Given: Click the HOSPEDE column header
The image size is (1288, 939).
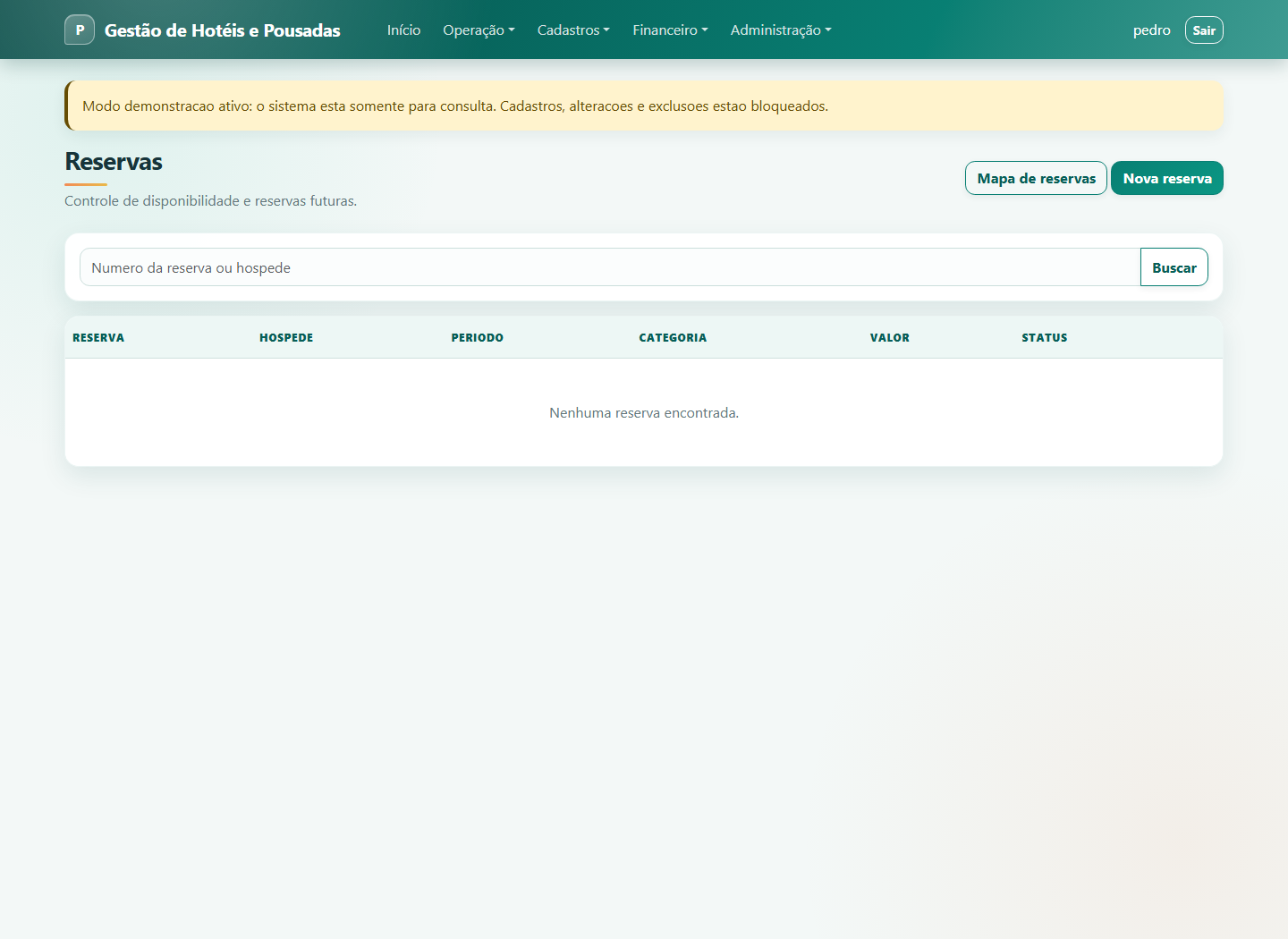Looking at the screenshot, I should click(286, 337).
